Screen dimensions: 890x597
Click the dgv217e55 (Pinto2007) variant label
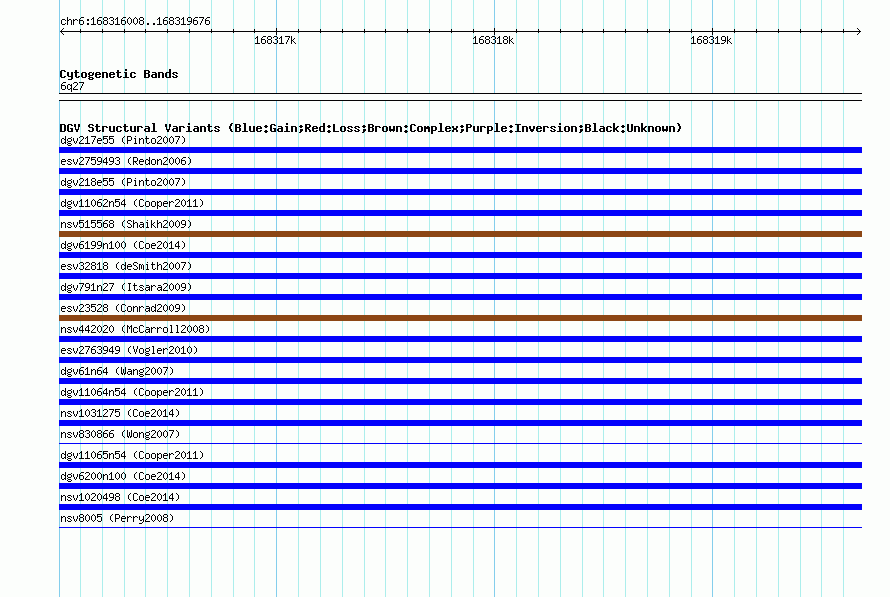(123, 140)
